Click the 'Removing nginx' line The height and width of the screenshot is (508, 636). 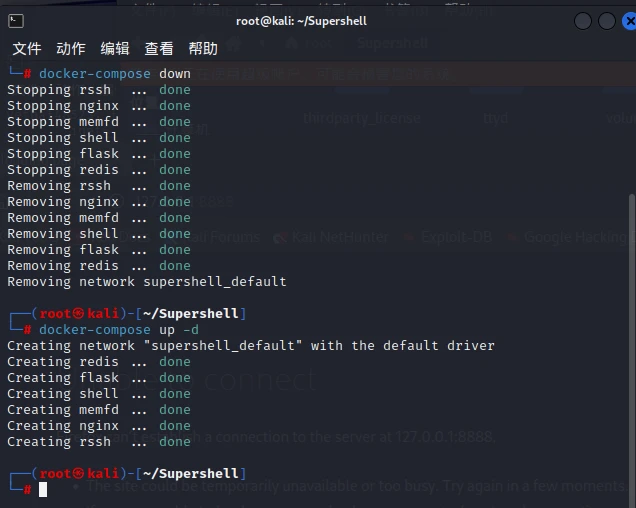(x=99, y=202)
